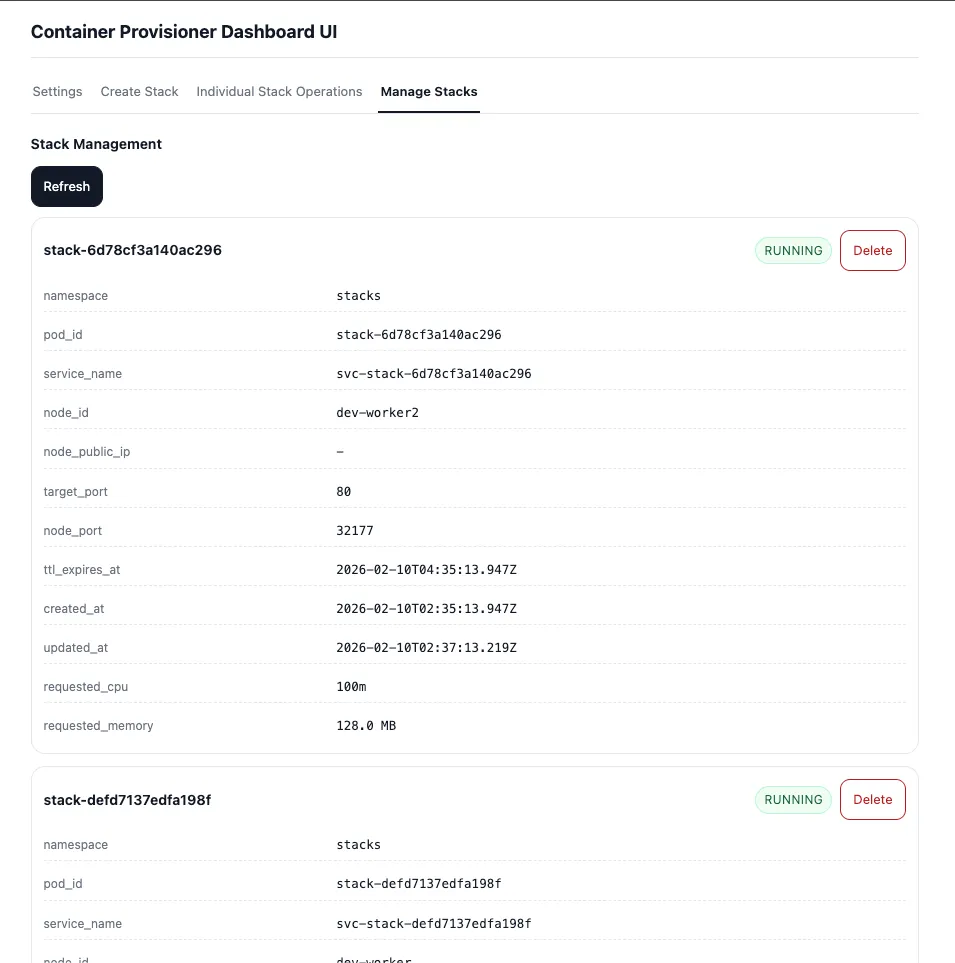The height and width of the screenshot is (963, 955).
Task: Click the updated_at timestamp of first stack
Action: 426,647
